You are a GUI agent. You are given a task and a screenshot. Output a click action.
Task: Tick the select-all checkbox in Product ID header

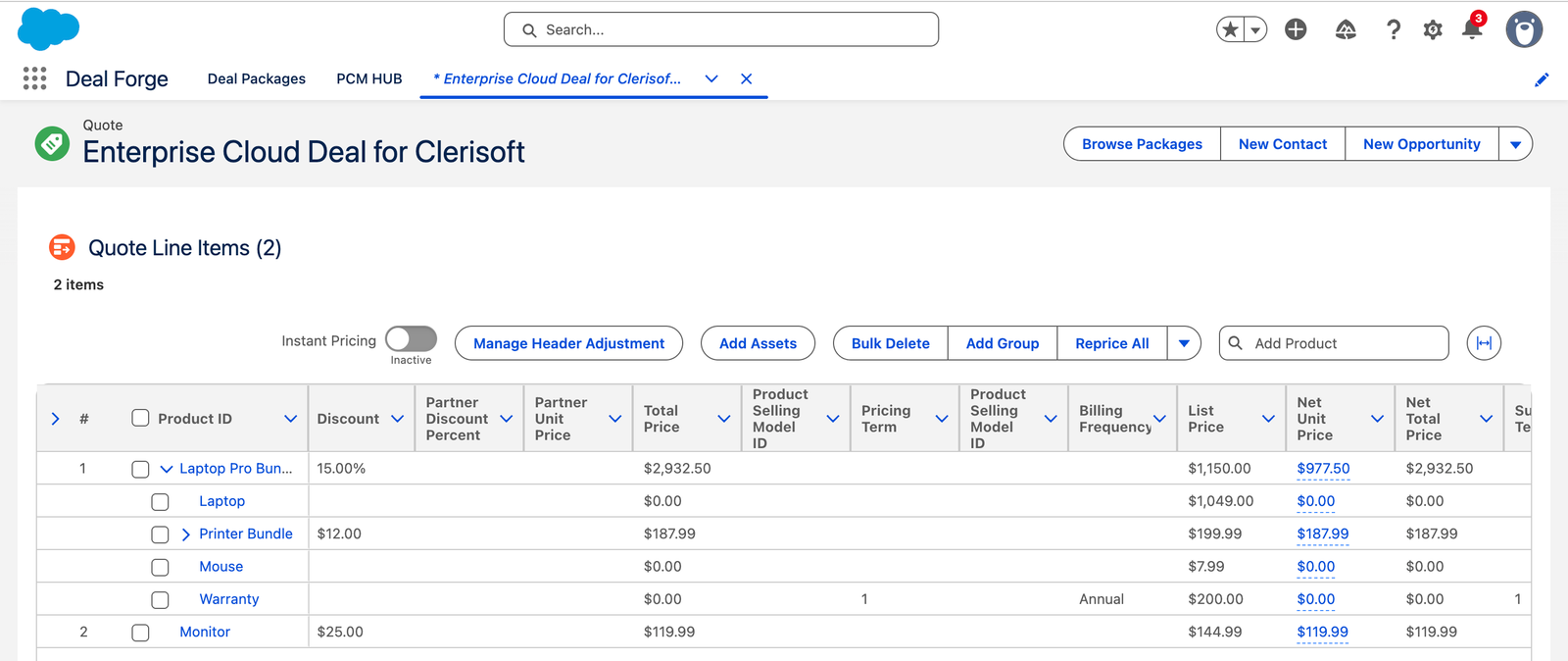141,418
